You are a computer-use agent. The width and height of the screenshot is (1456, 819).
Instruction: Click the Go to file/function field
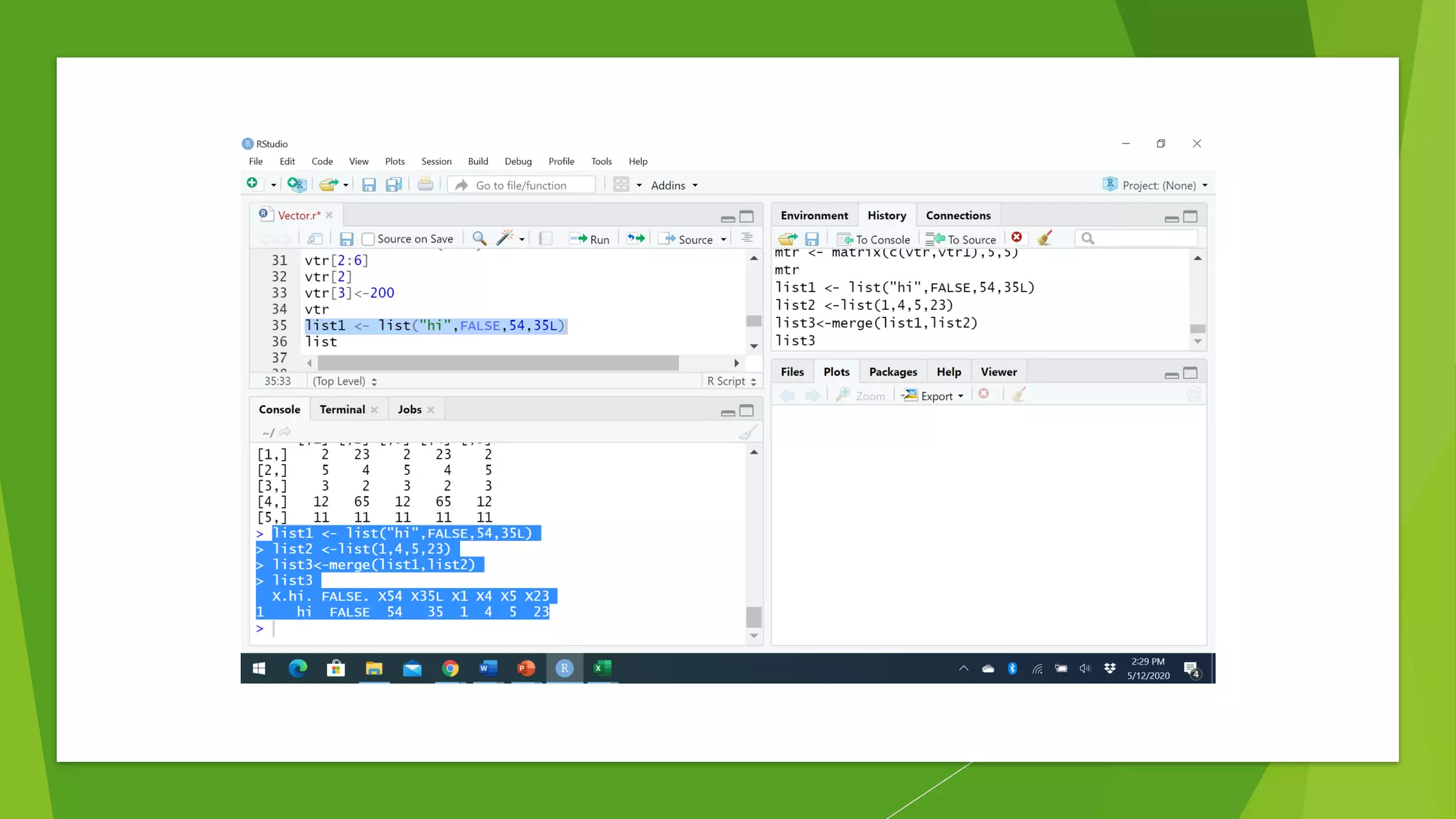(x=523, y=185)
